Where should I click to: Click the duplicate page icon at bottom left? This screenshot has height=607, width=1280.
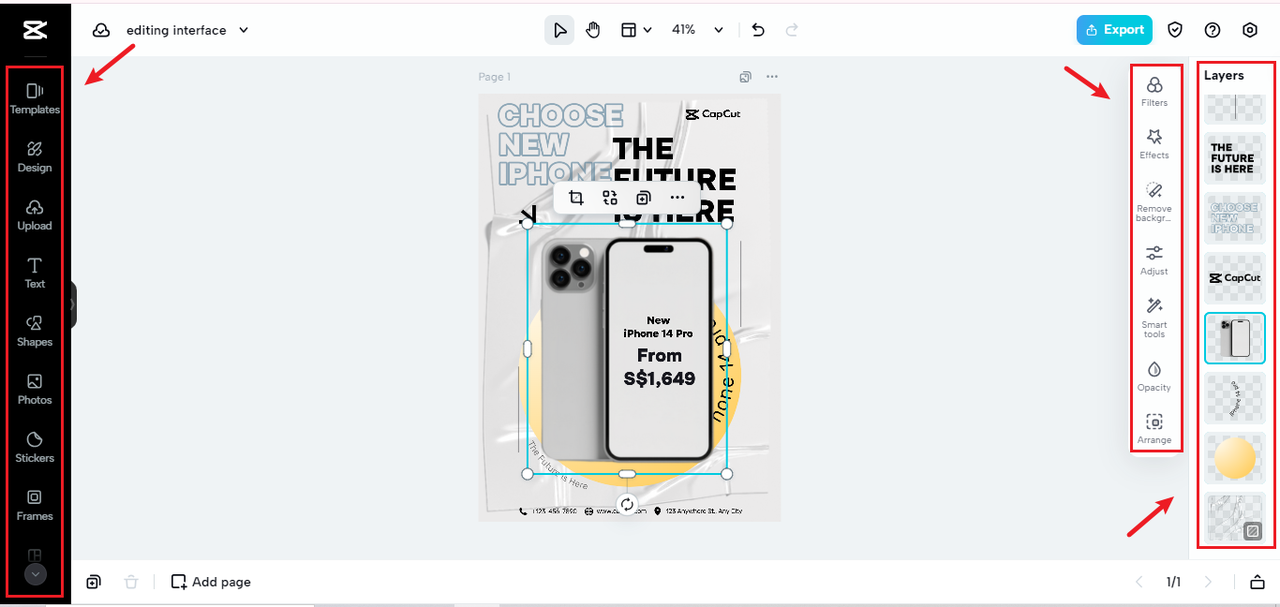click(x=93, y=582)
